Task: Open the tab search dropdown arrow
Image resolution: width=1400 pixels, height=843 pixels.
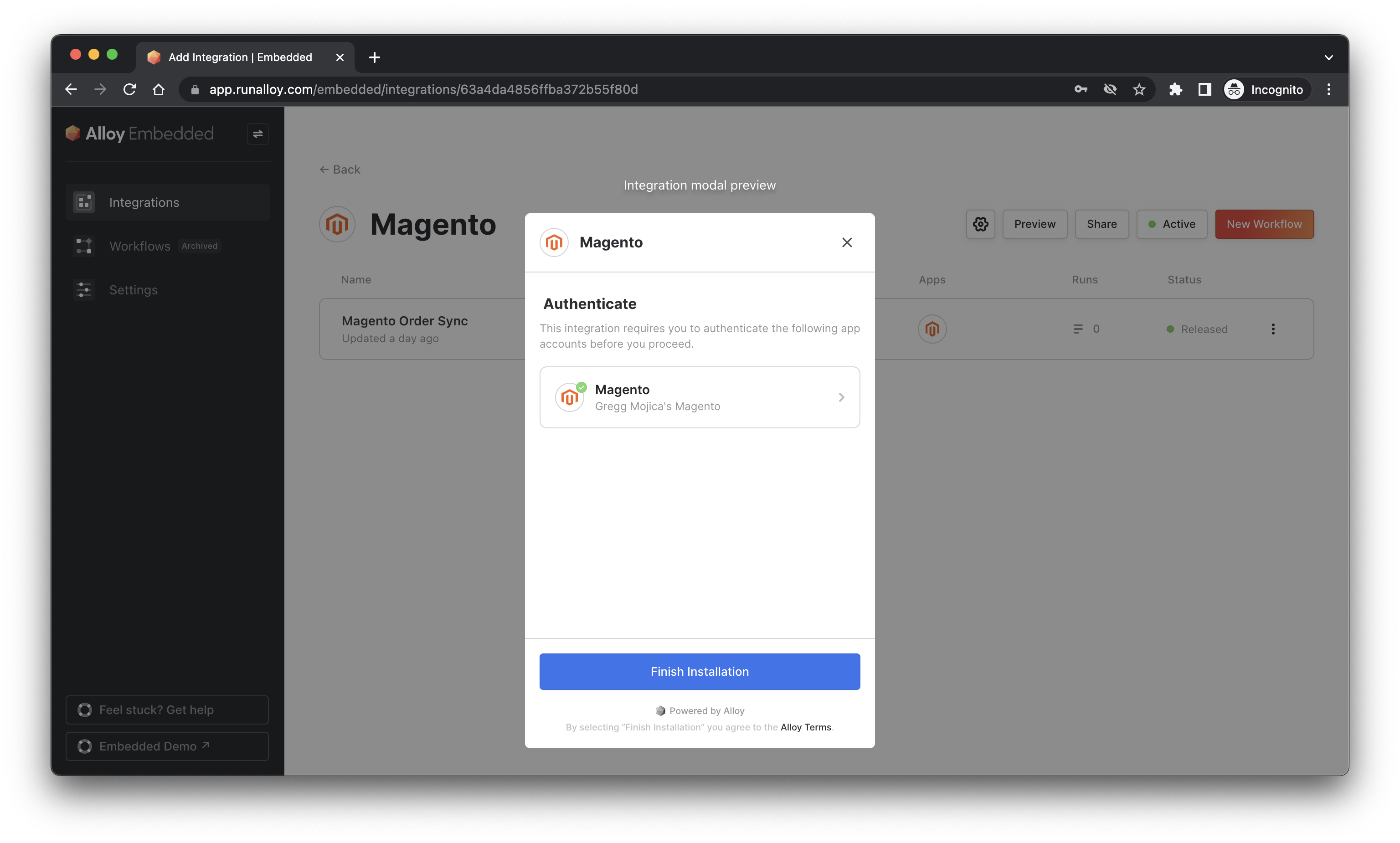Action: (x=1328, y=57)
